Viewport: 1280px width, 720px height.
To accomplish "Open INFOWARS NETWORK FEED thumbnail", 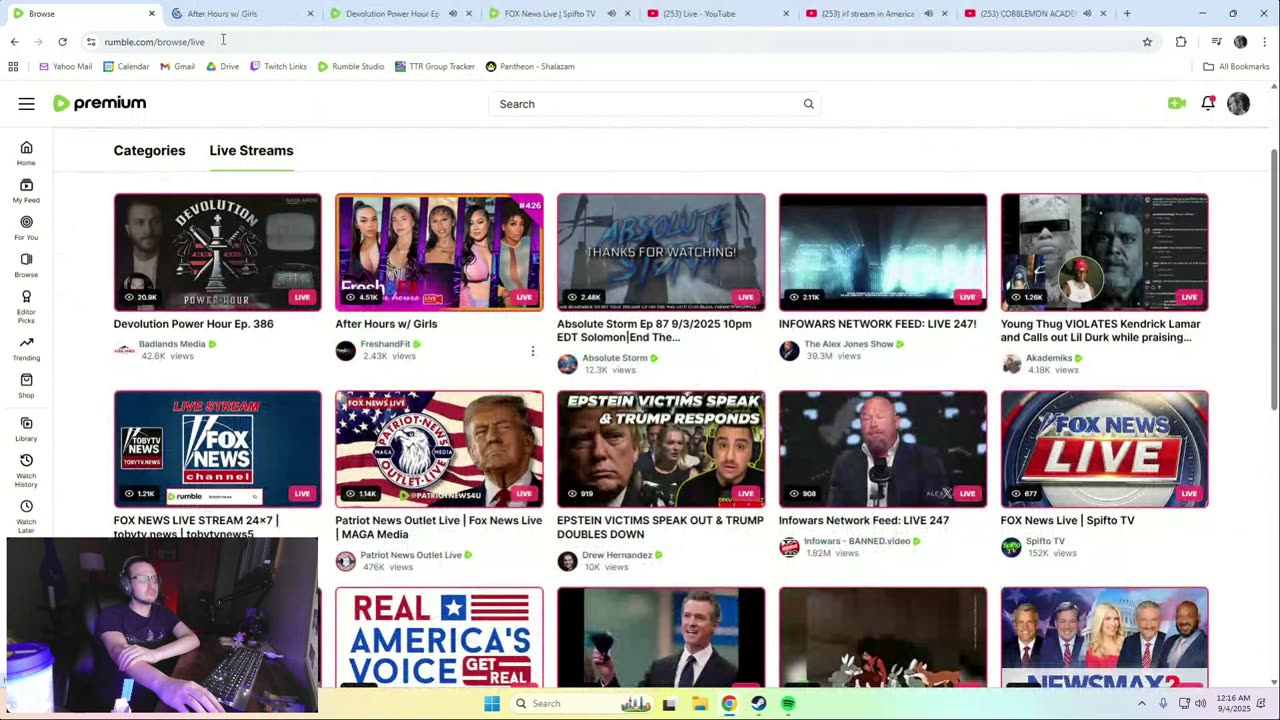I will pyautogui.click(x=883, y=252).
